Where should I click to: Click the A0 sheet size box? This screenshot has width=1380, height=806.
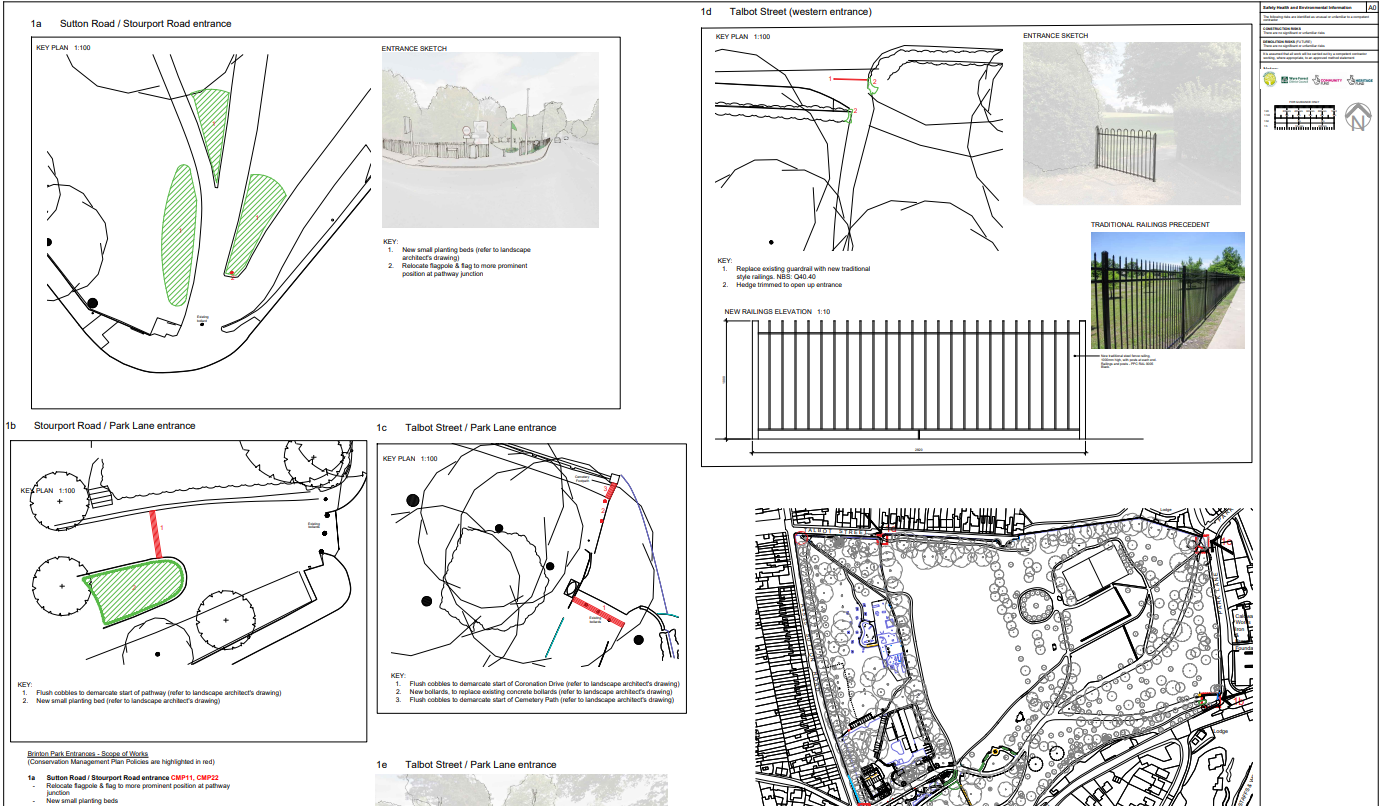coord(1371,7)
